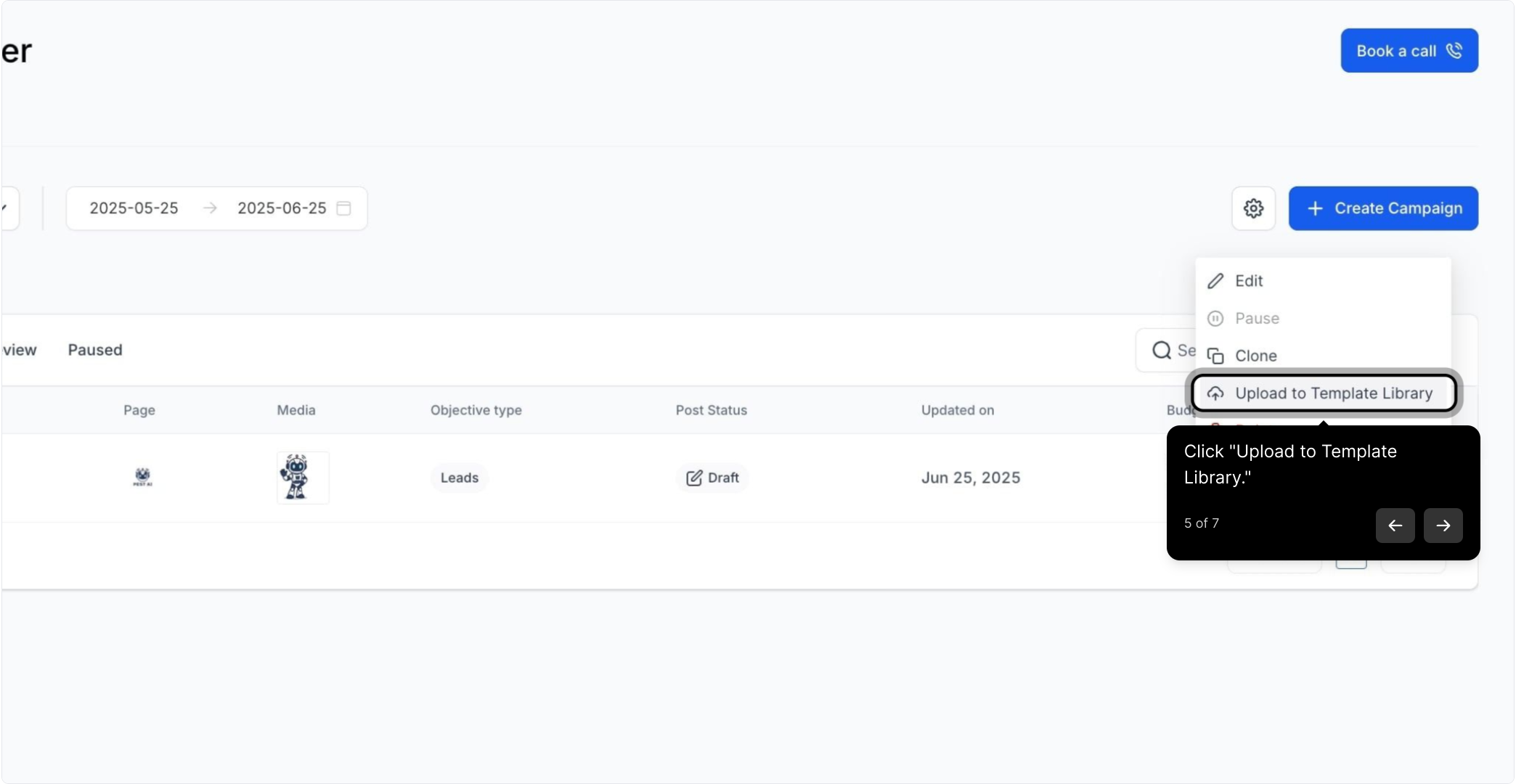This screenshot has height=784, width=1516.
Task: Click the Leads objective tag
Action: (x=460, y=478)
